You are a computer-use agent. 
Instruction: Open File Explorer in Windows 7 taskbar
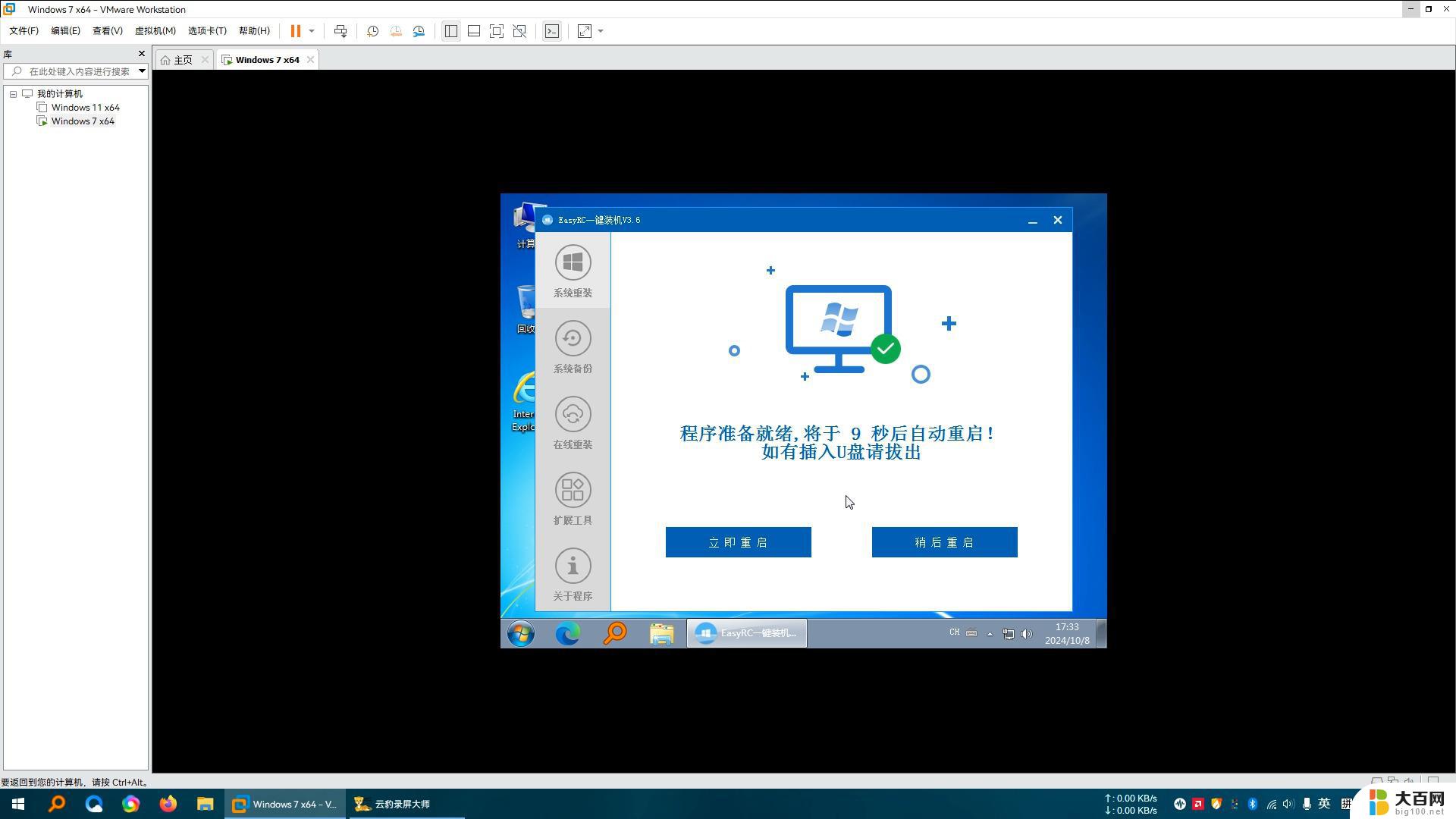661,633
